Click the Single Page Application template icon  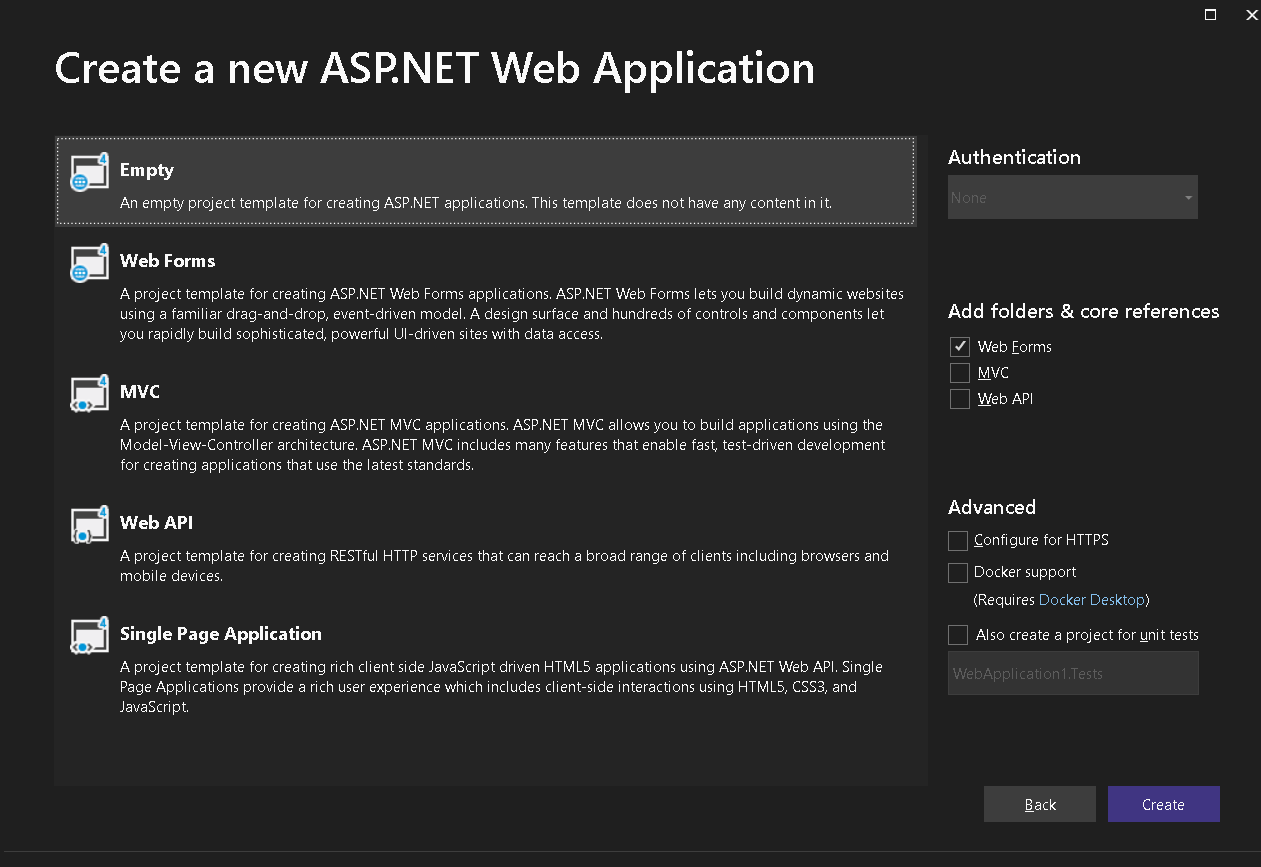click(x=90, y=635)
